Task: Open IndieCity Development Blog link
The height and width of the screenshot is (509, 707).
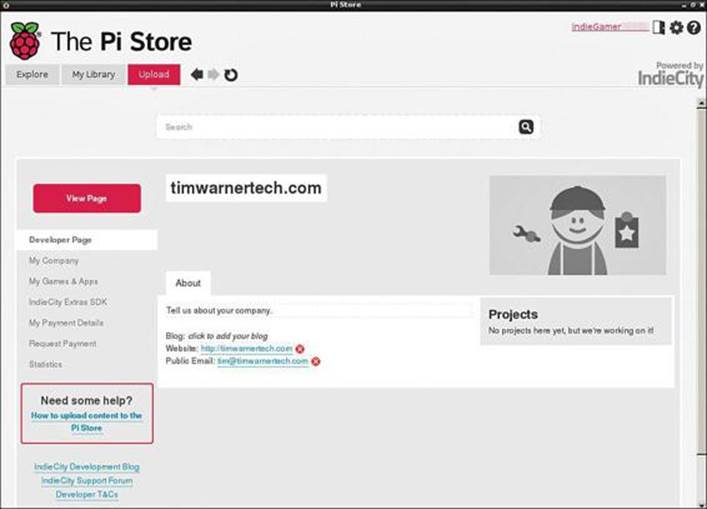Action: coord(87,467)
